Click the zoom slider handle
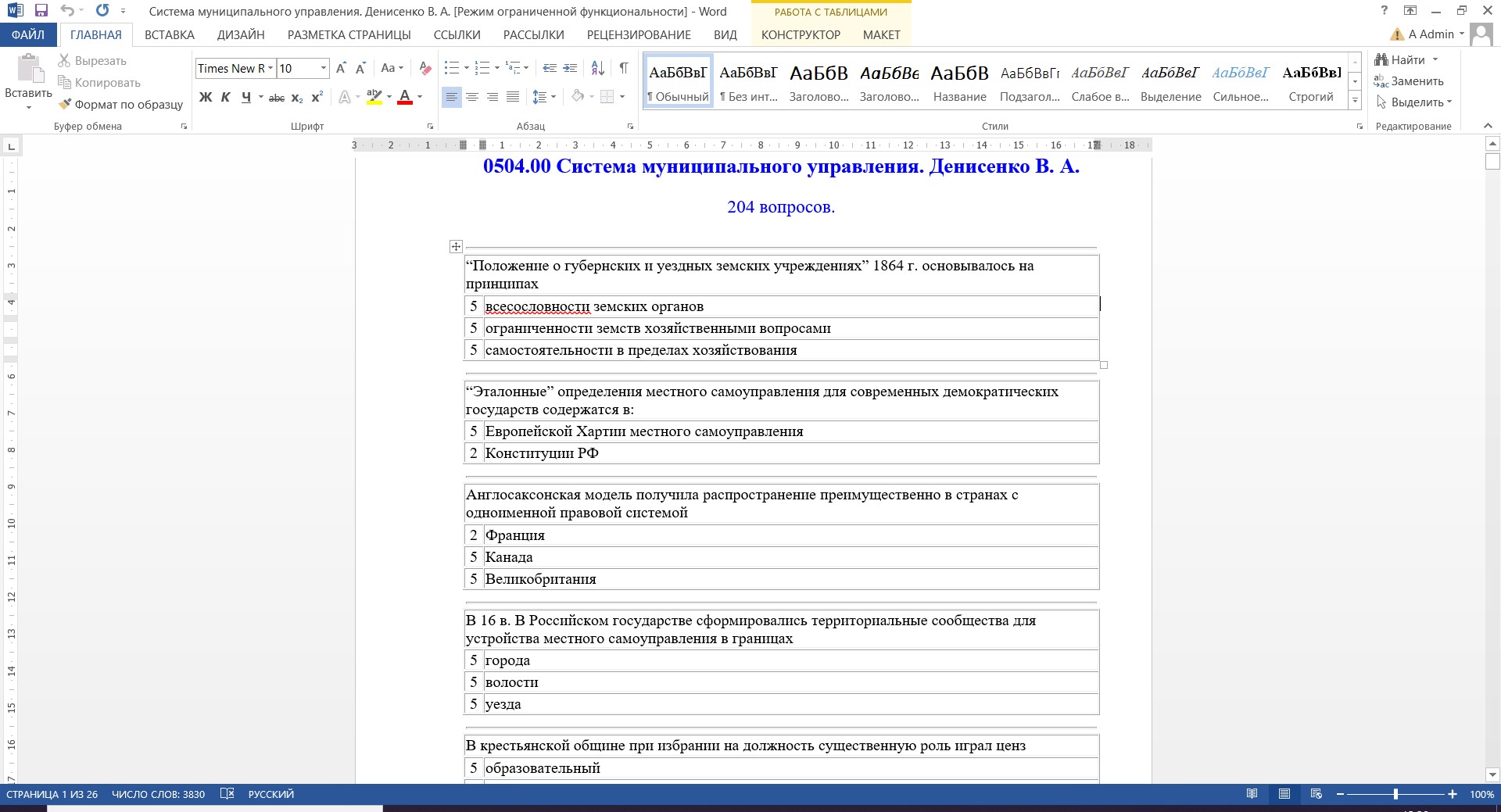Screen dimensions: 1501x812 click(1395, 794)
